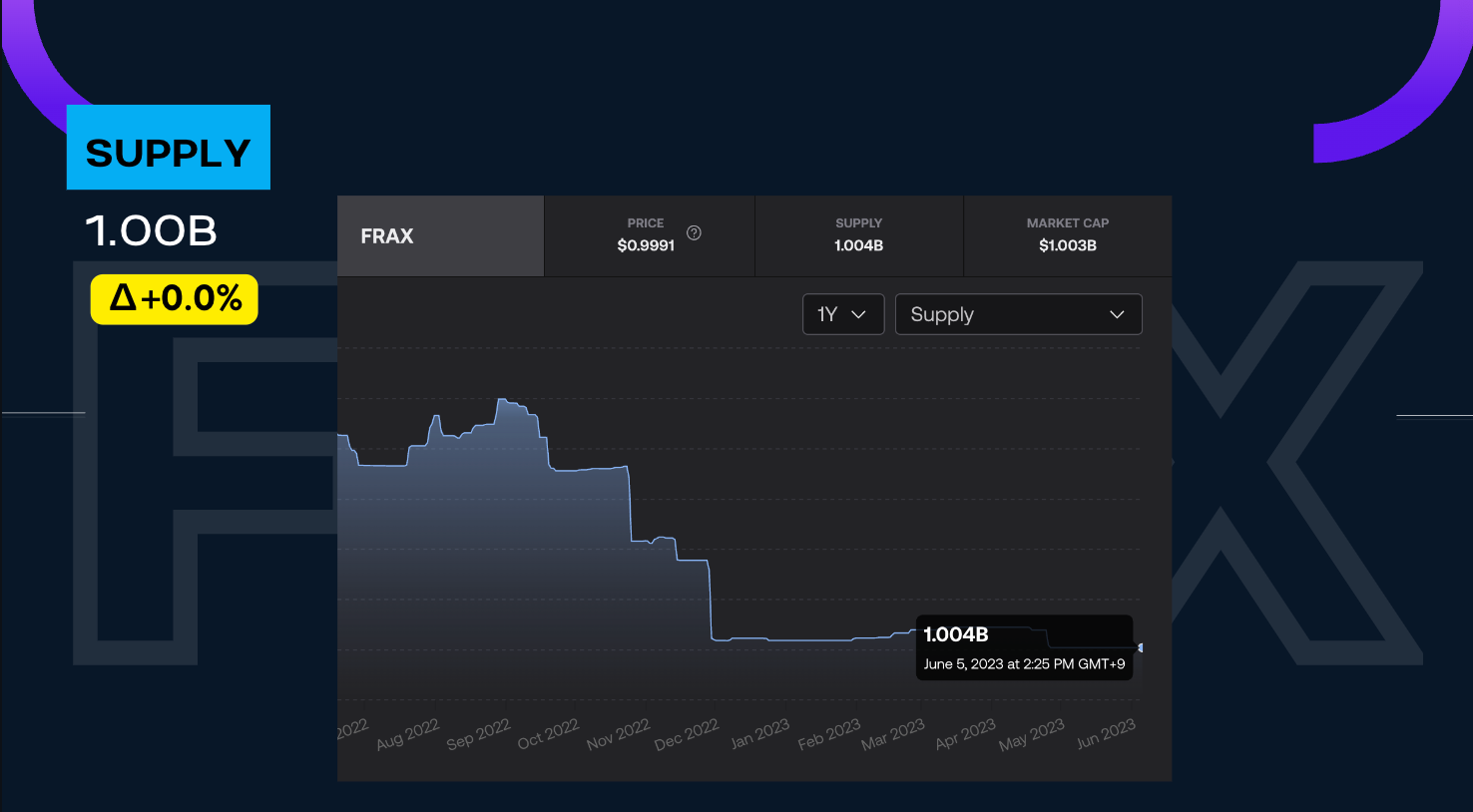Click the help question mark beside PRICE
The height and width of the screenshot is (812, 1473).
[x=694, y=233]
